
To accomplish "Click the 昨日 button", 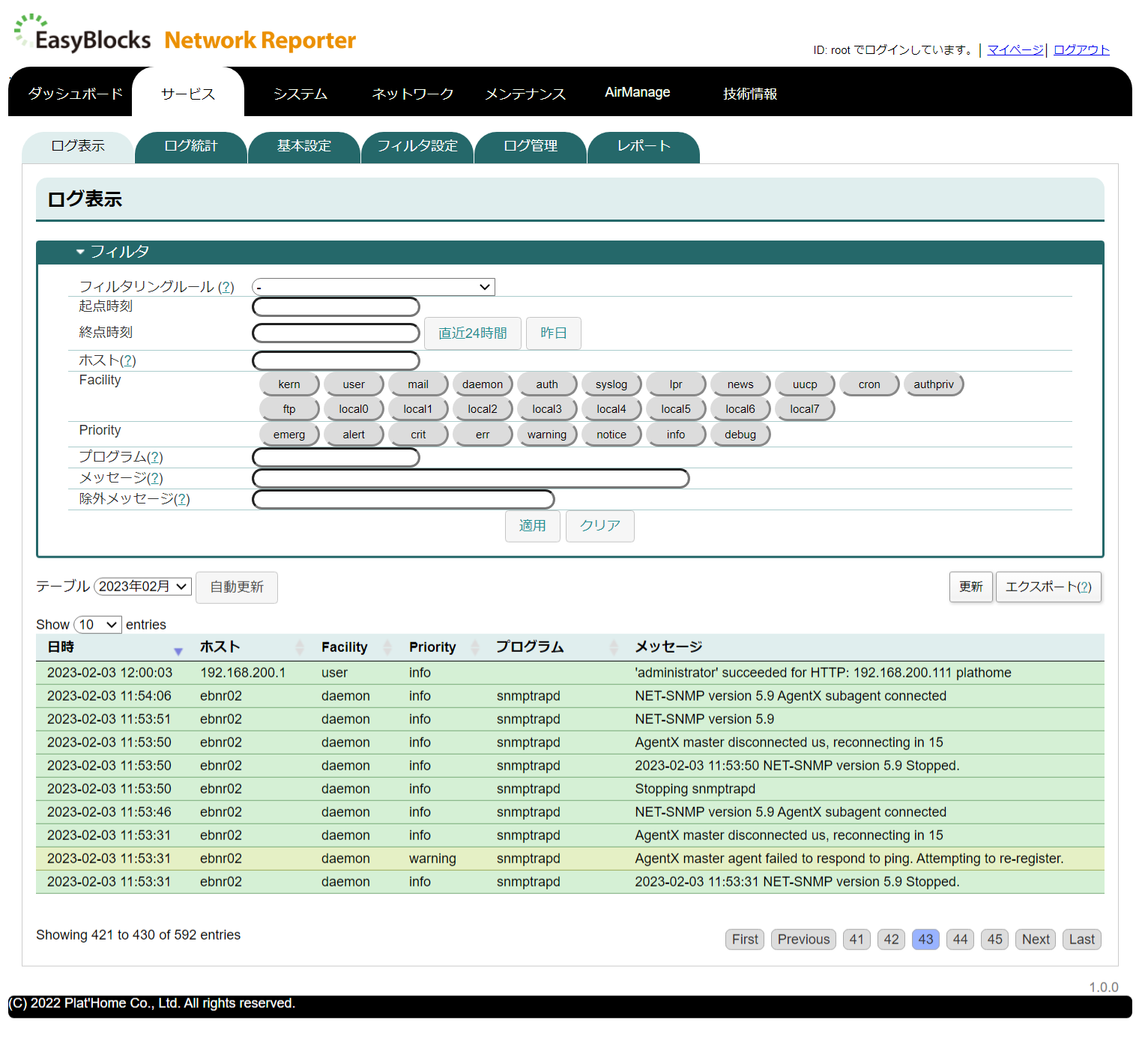I will pyautogui.click(x=554, y=333).
